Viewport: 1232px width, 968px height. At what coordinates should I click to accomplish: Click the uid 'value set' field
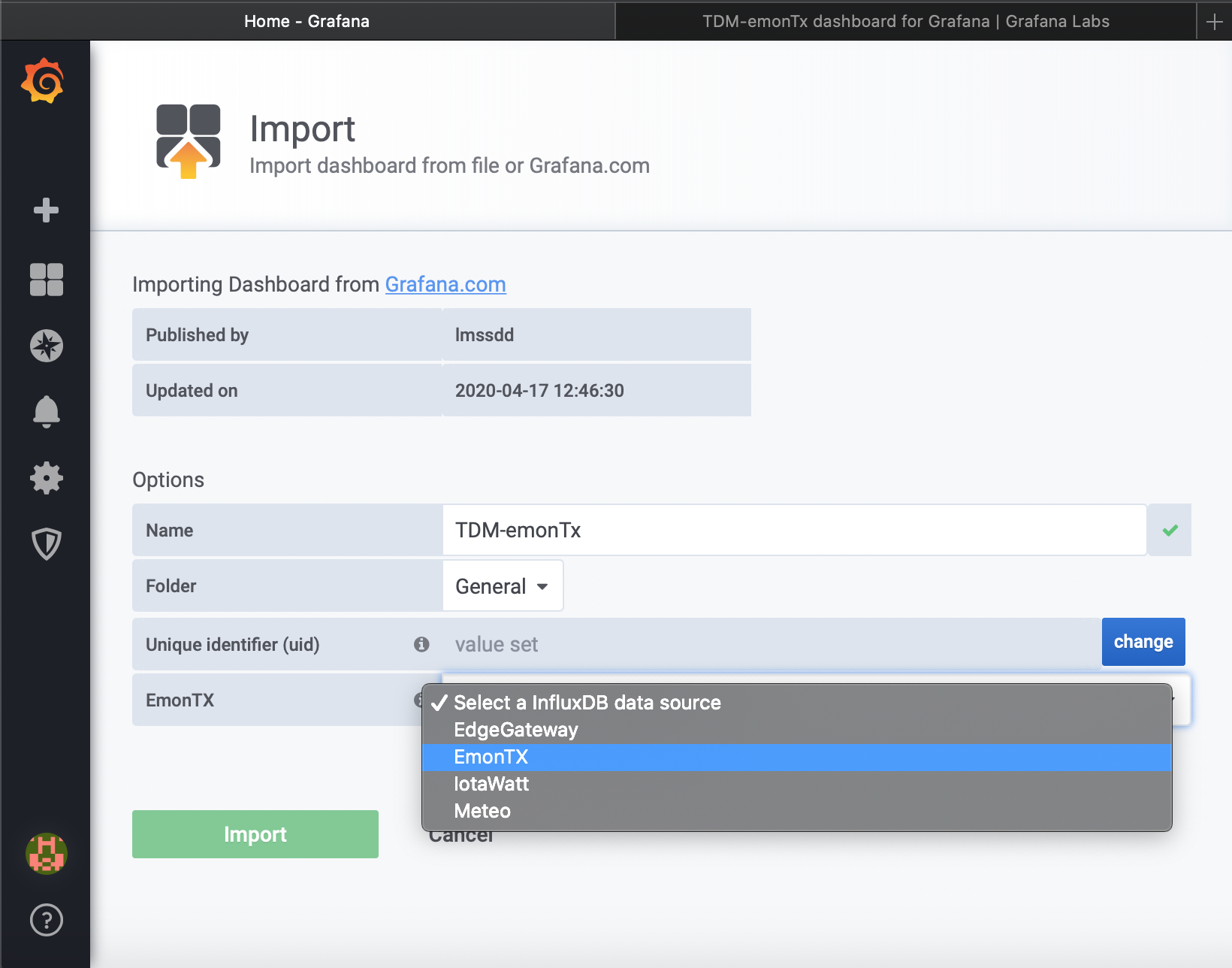pyautogui.click(x=772, y=644)
